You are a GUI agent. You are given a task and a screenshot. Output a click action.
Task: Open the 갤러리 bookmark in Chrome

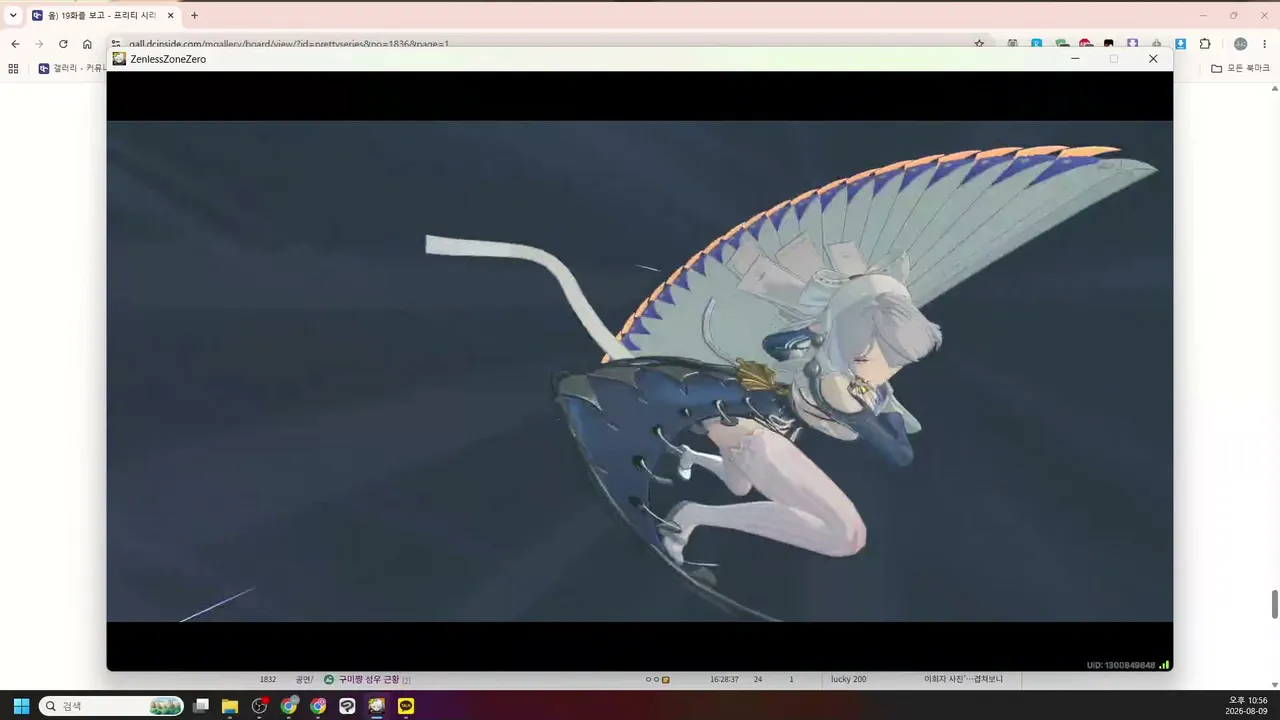tap(73, 68)
